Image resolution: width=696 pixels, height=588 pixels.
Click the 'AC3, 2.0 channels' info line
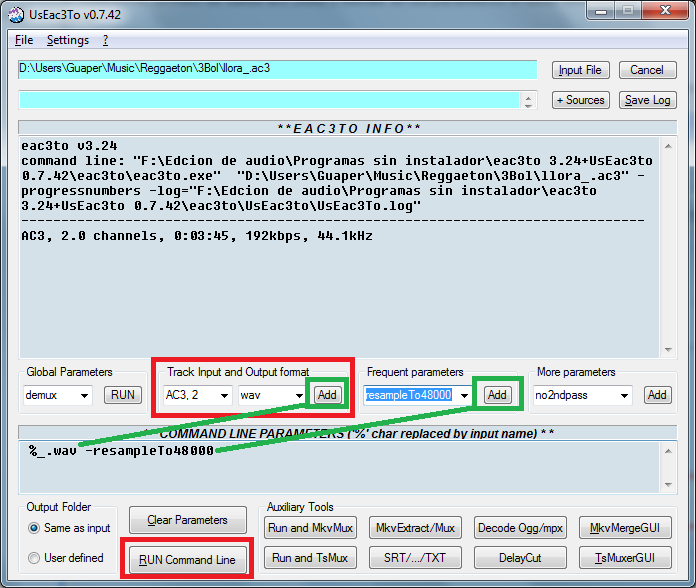tap(197, 236)
